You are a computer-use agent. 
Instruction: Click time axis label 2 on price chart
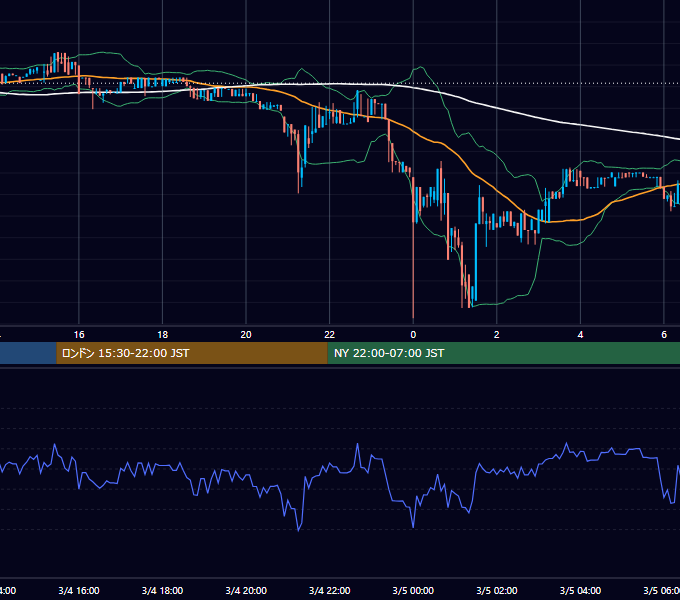point(497,335)
